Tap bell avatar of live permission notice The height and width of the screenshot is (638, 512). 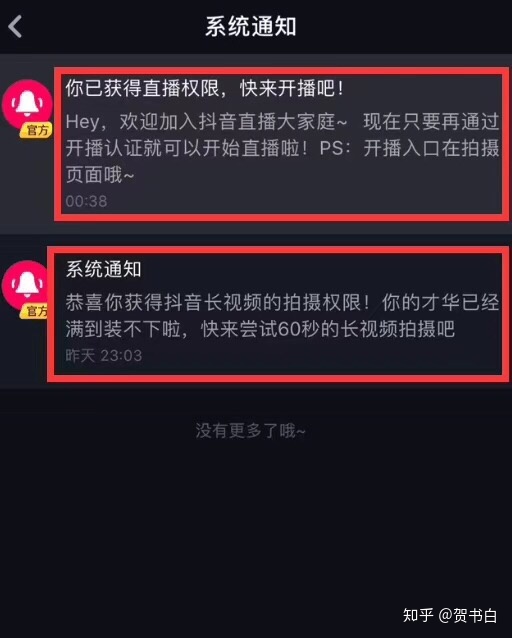[28, 105]
